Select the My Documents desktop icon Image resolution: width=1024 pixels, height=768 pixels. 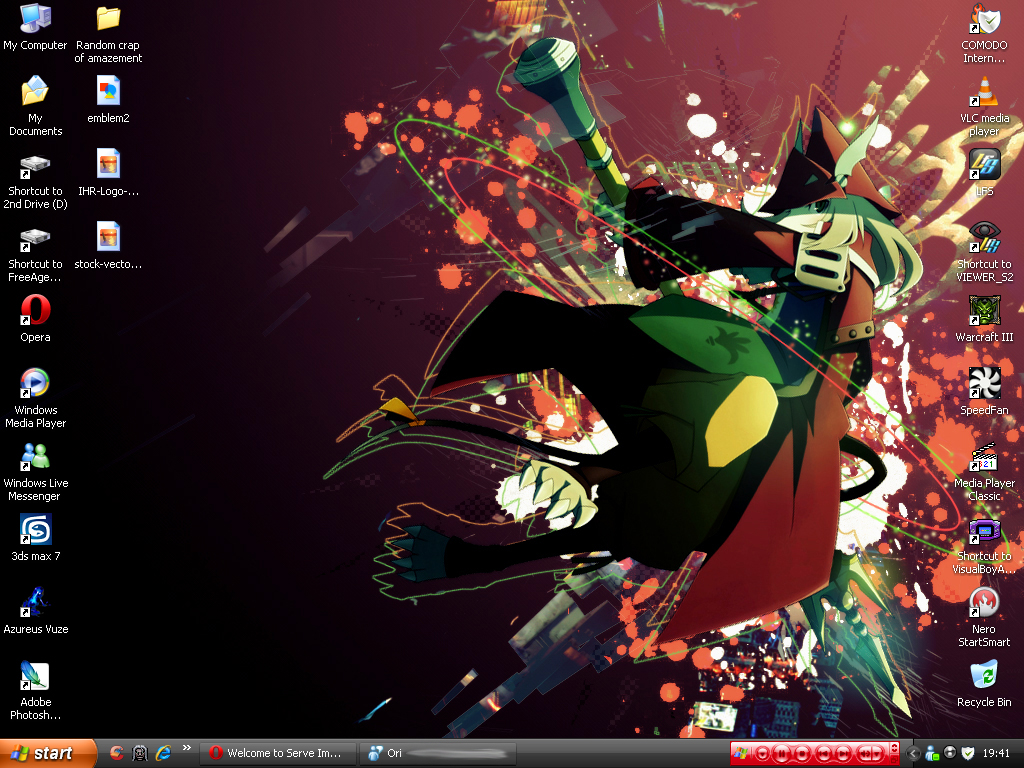click(x=35, y=106)
